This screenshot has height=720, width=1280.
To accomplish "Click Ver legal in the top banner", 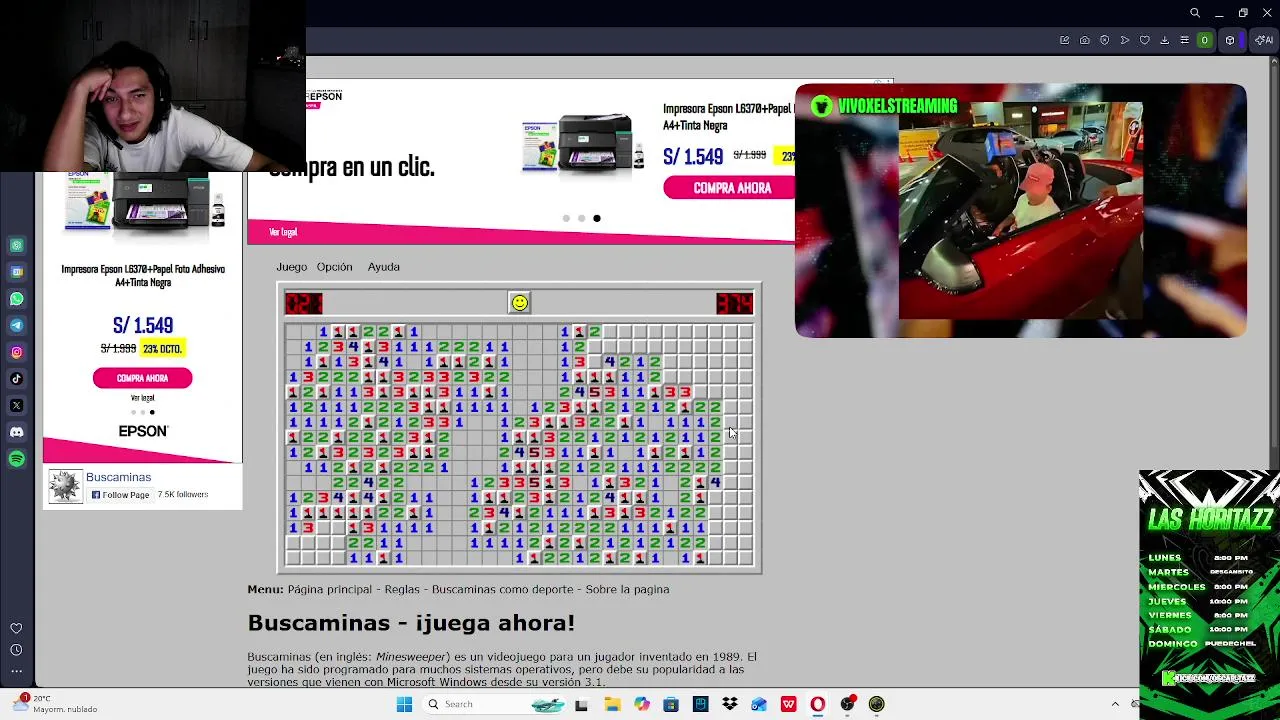I will (283, 232).
